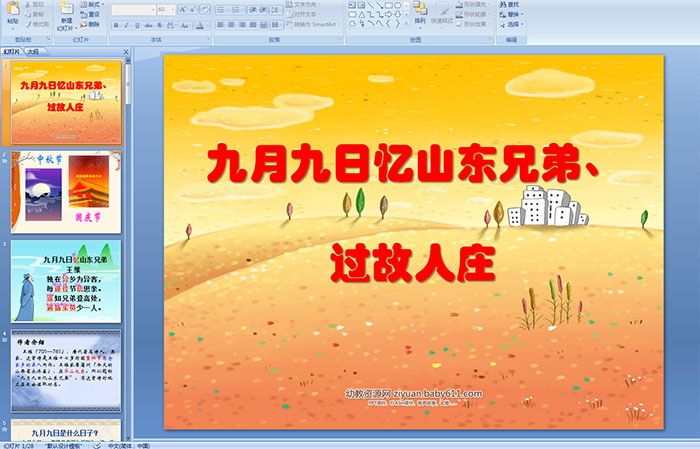Open the Change Case (Aa) dropdown
This screenshot has height=449, width=700.
pos(185,25)
